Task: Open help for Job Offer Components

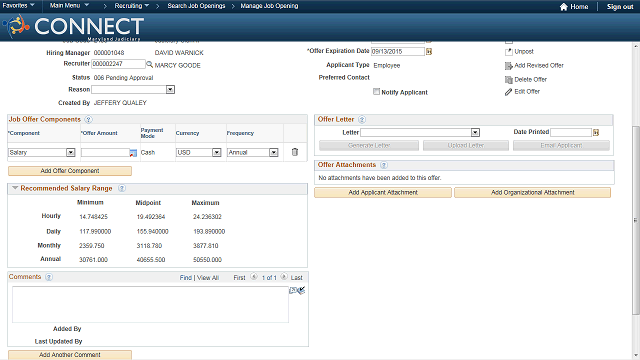Action: point(88,120)
